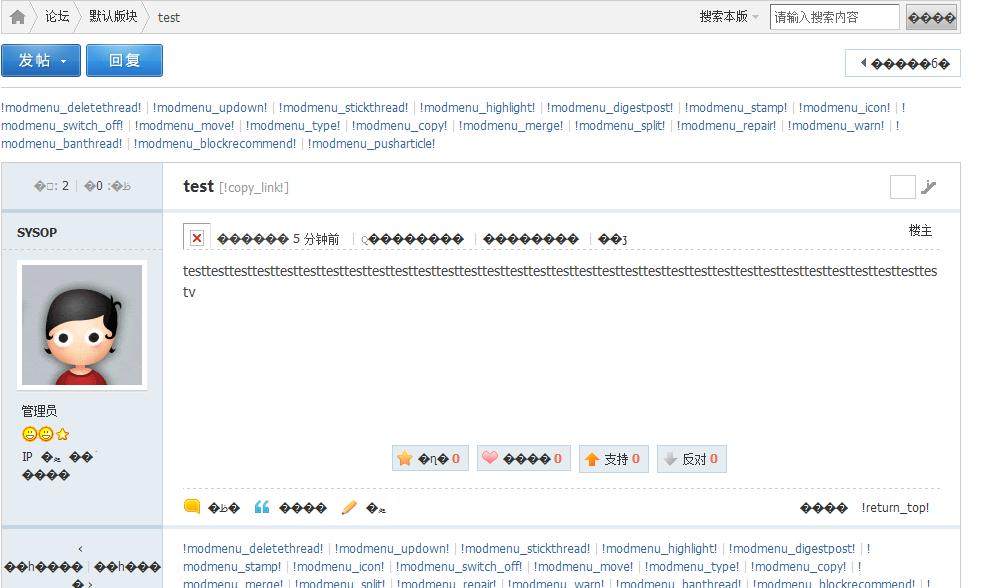Image resolution: width=993 pixels, height=588 pixels.
Task: Click the broken image icon in the post header
Action: pyautogui.click(x=196, y=238)
